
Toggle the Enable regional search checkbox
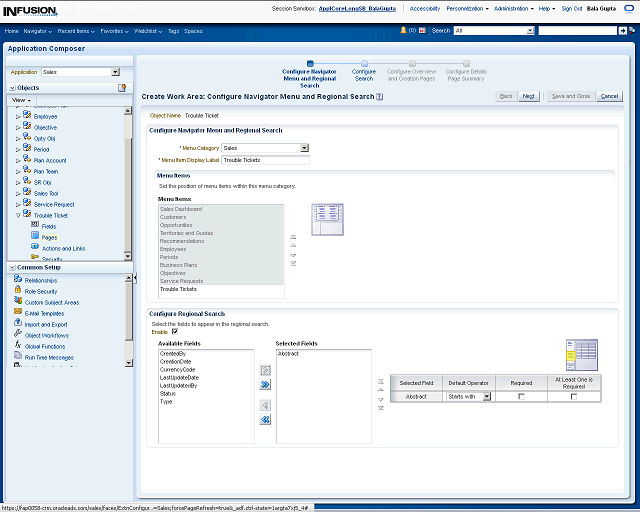(175, 331)
